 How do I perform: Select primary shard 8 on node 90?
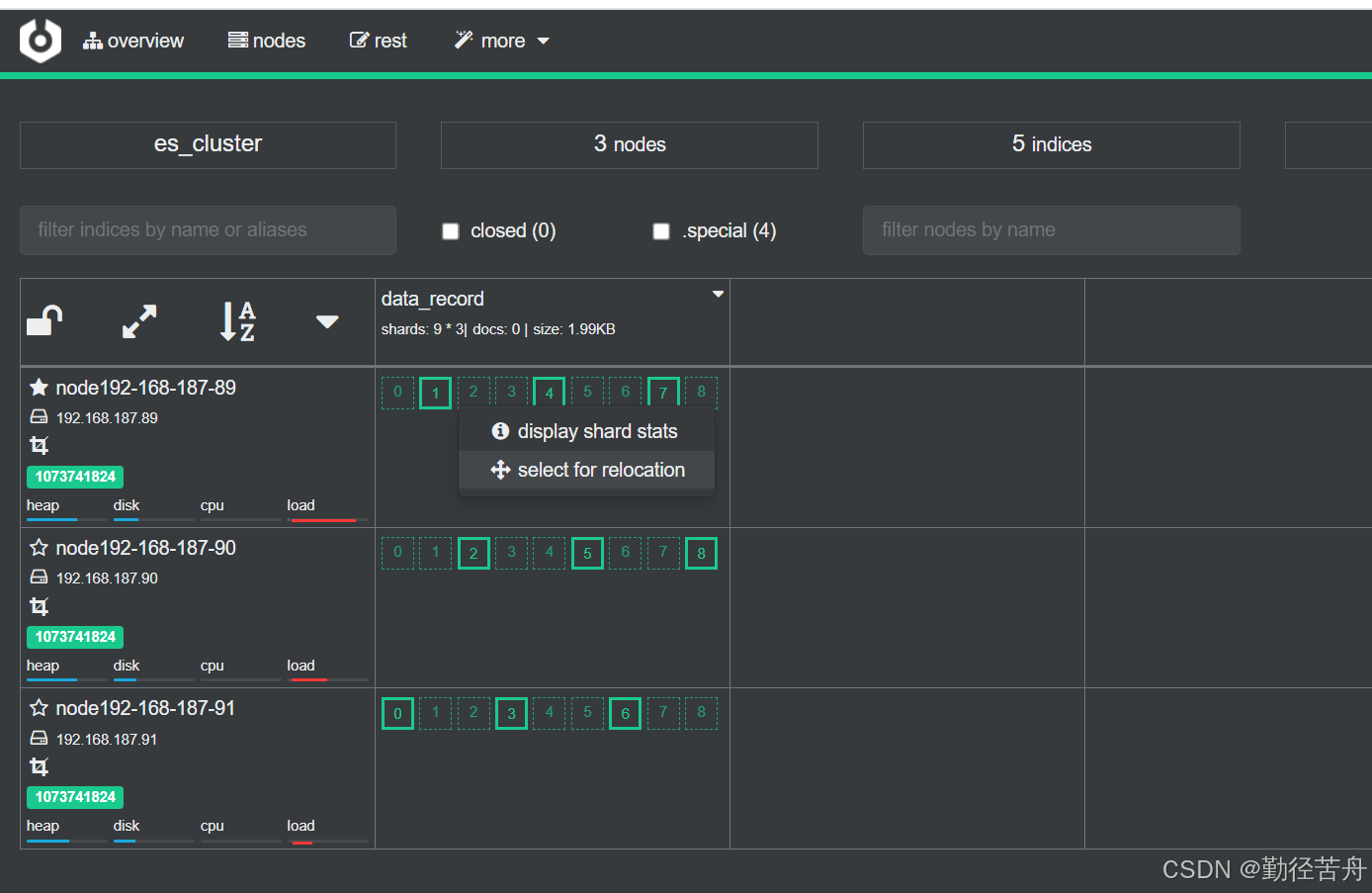point(701,553)
